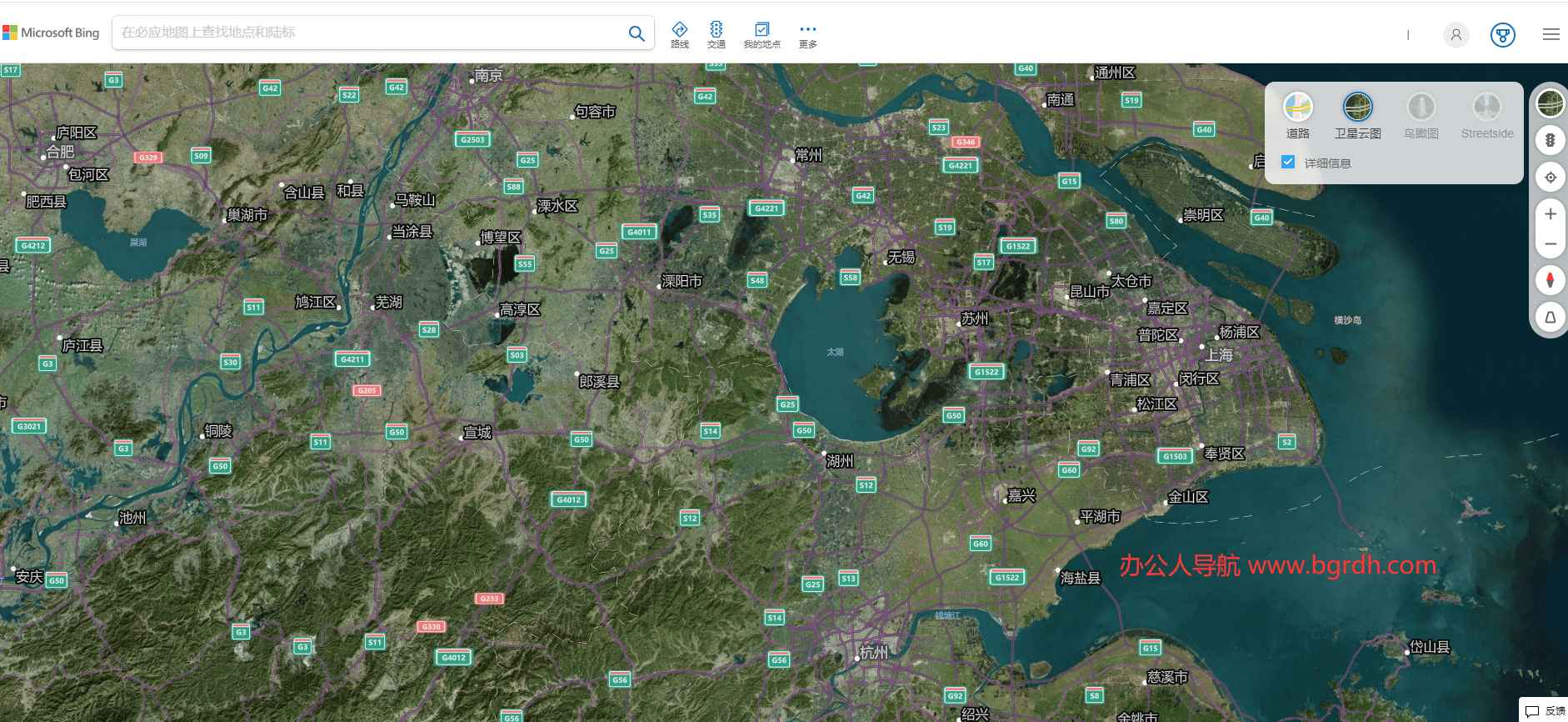This screenshot has height=722, width=1568.
Task: Open the hamburger settings menu
Action: pyautogui.click(x=1551, y=35)
